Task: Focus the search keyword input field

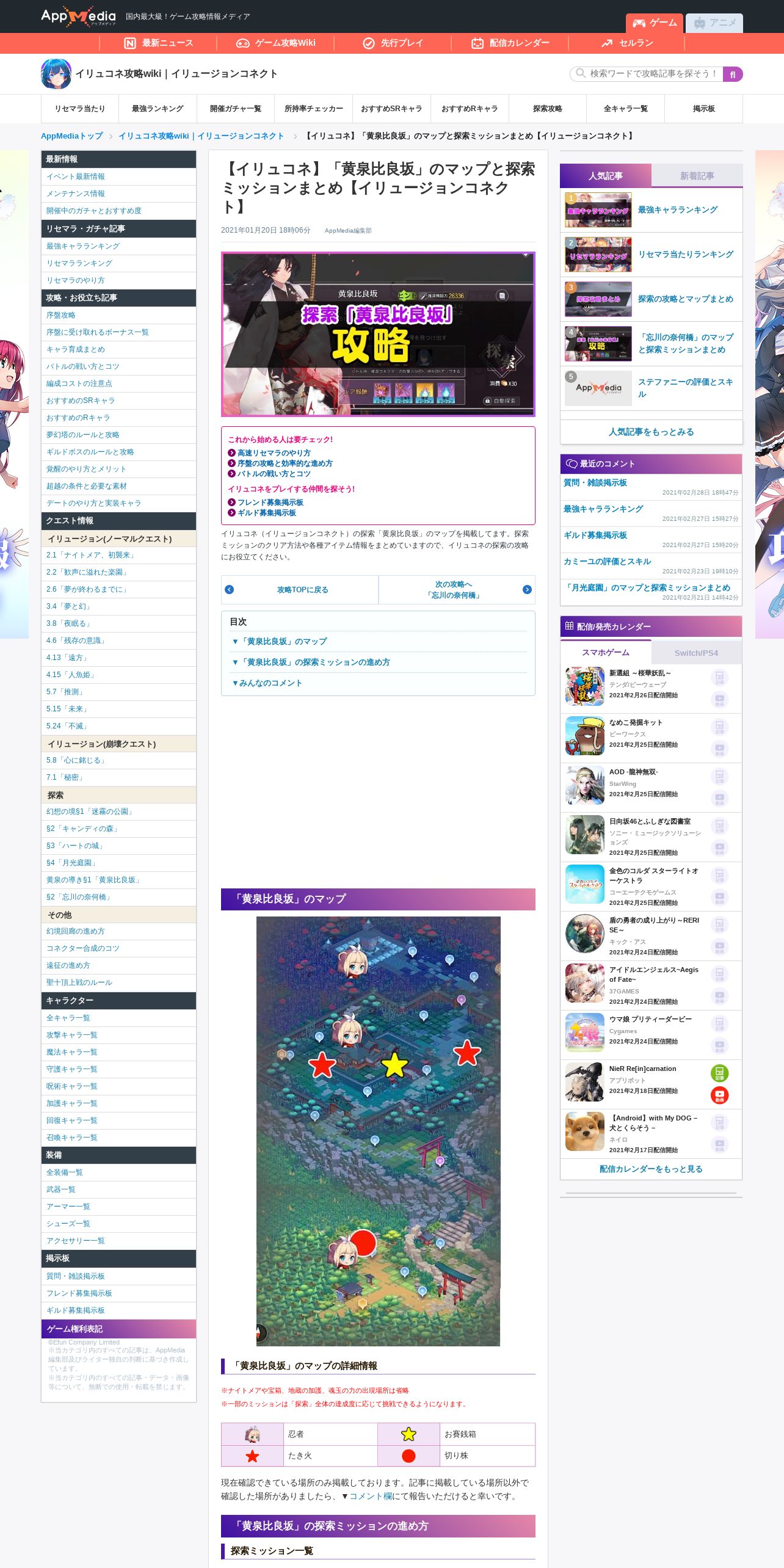Action: (x=647, y=74)
